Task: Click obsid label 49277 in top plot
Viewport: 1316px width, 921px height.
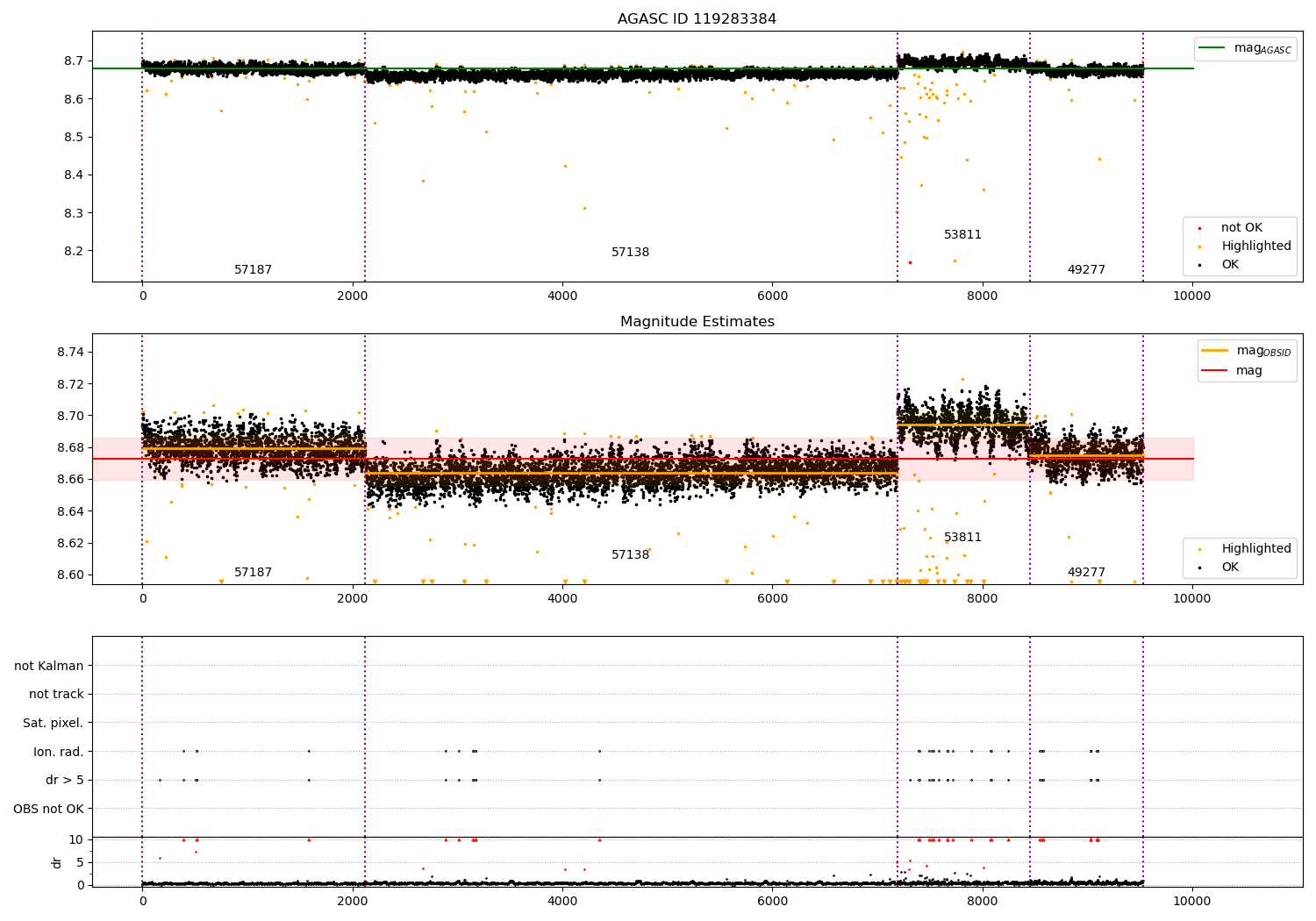Action: [x=1086, y=270]
